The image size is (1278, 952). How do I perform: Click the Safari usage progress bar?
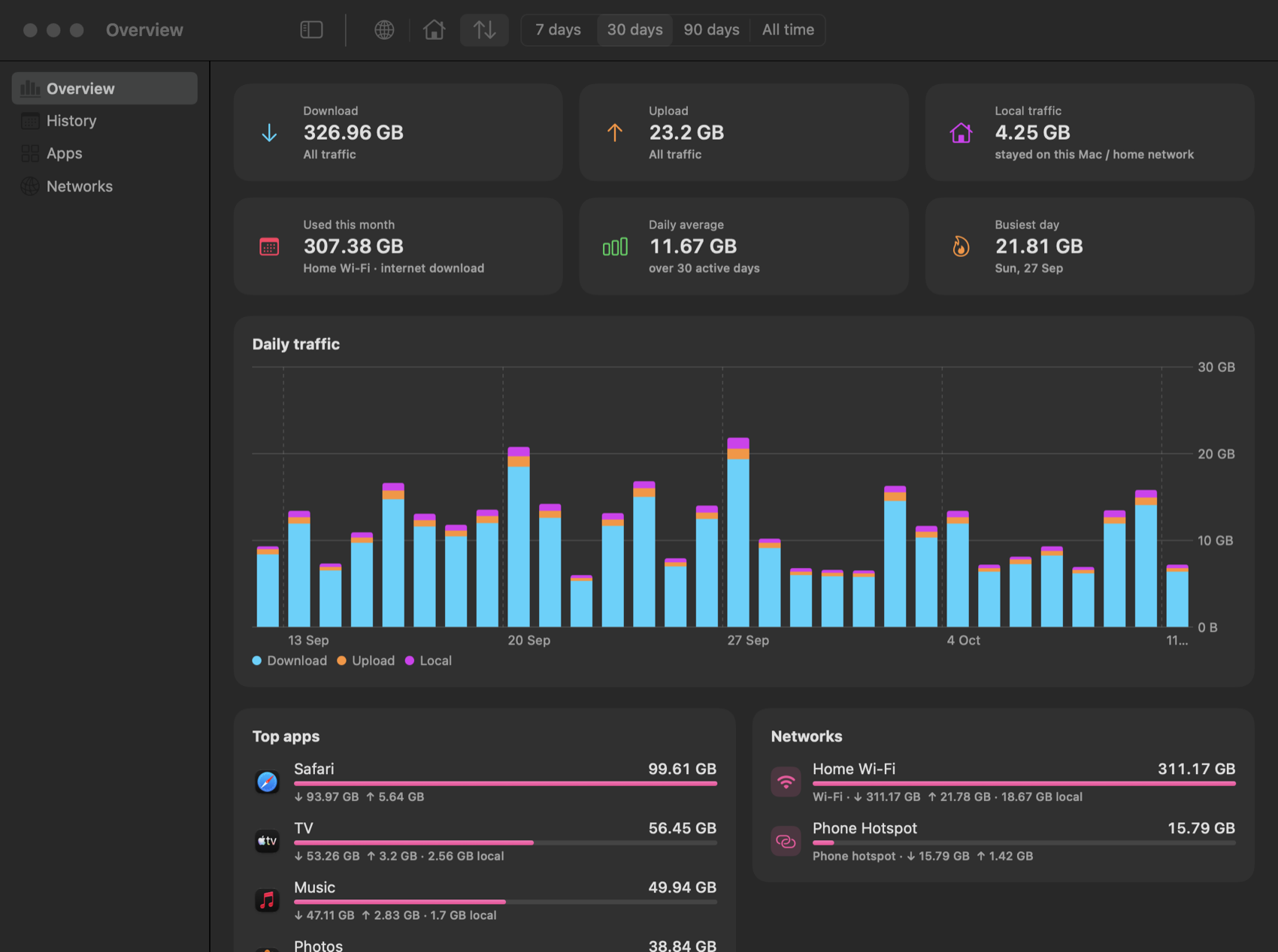(505, 784)
